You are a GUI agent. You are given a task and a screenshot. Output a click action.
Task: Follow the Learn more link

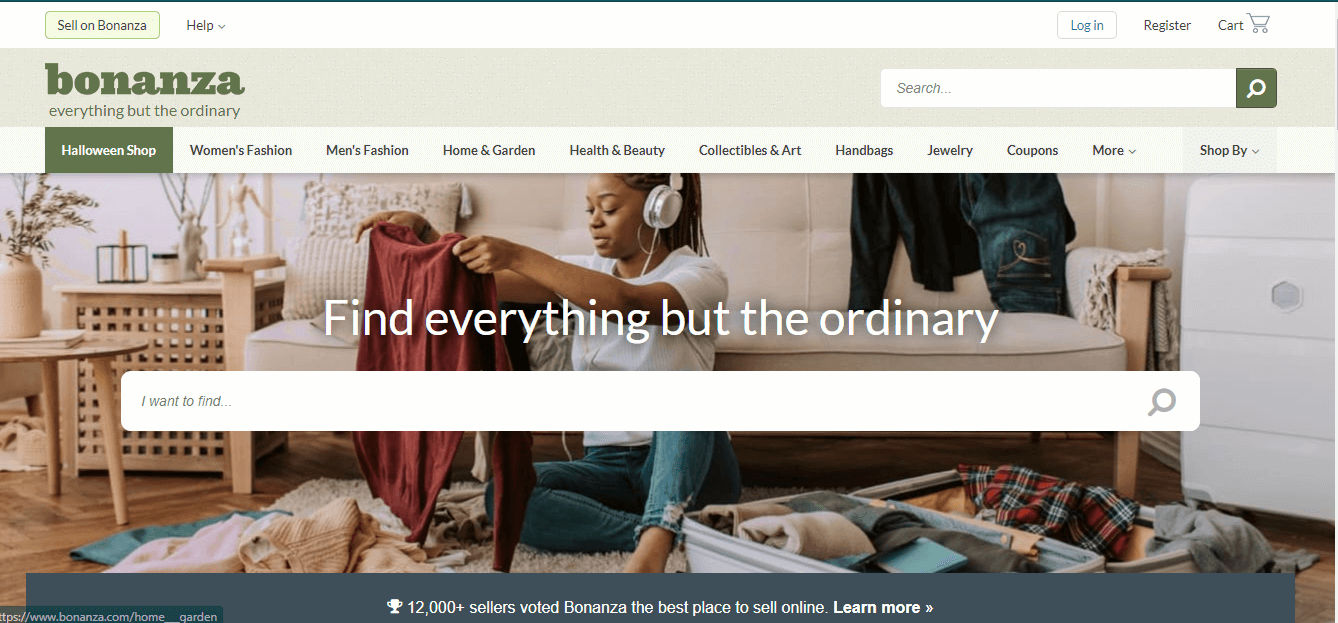click(883, 607)
